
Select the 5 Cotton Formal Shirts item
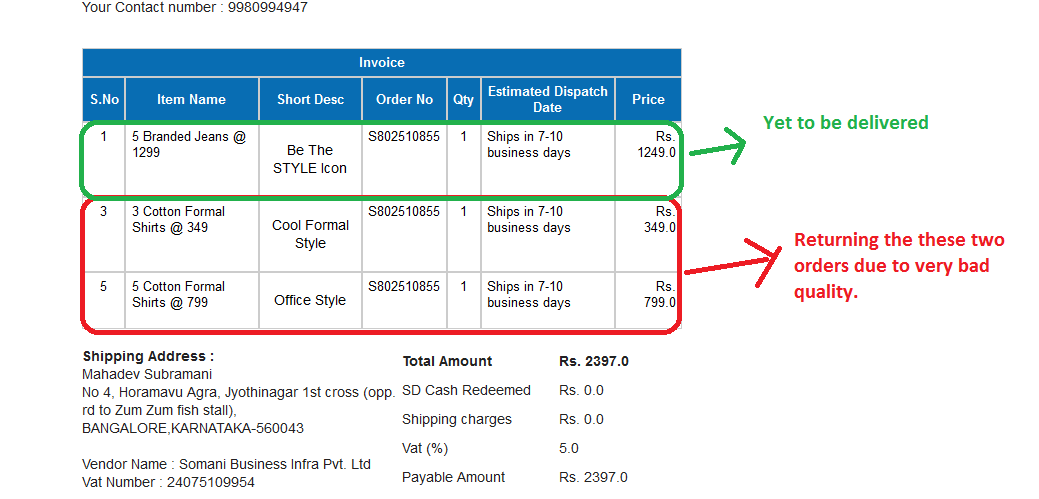click(x=178, y=294)
